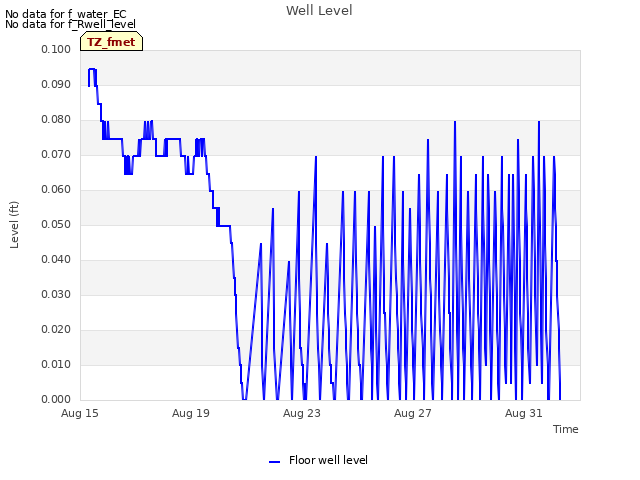Viewport: 640px width, 480px height.
Task: Click the blue legend line swatch
Action: point(275,462)
